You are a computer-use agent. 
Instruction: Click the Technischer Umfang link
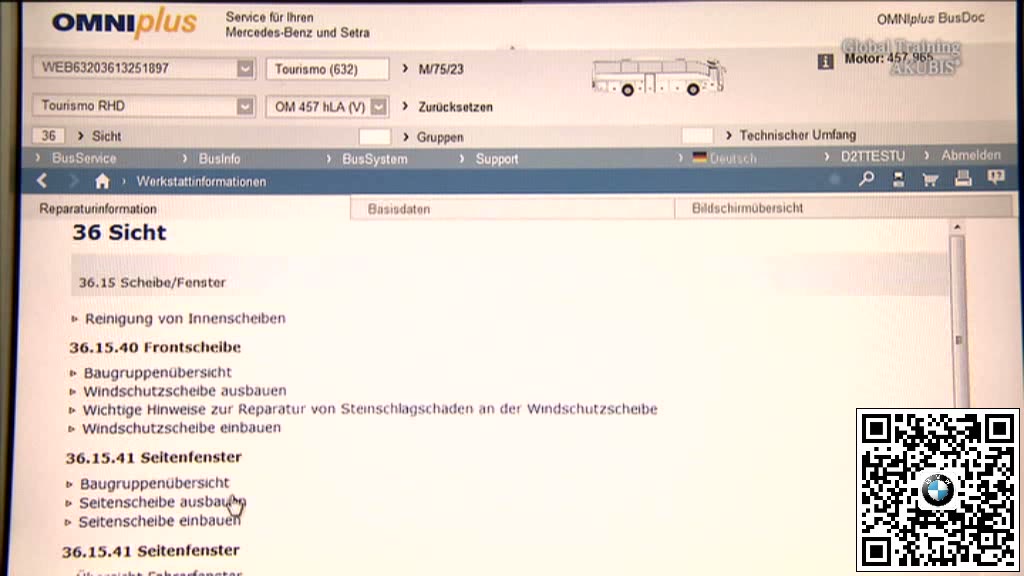797,135
